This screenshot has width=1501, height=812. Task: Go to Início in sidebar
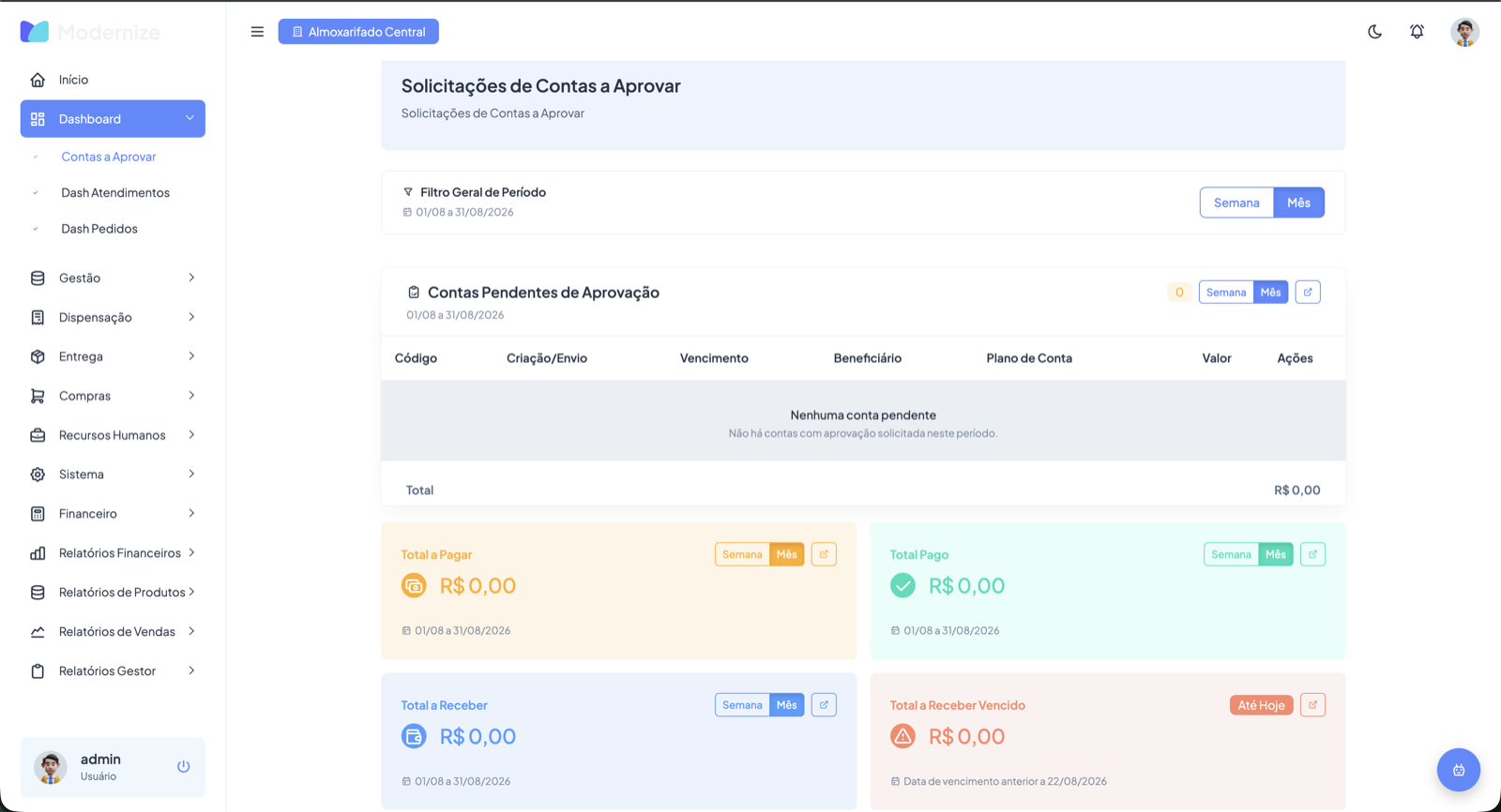[113, 80]
